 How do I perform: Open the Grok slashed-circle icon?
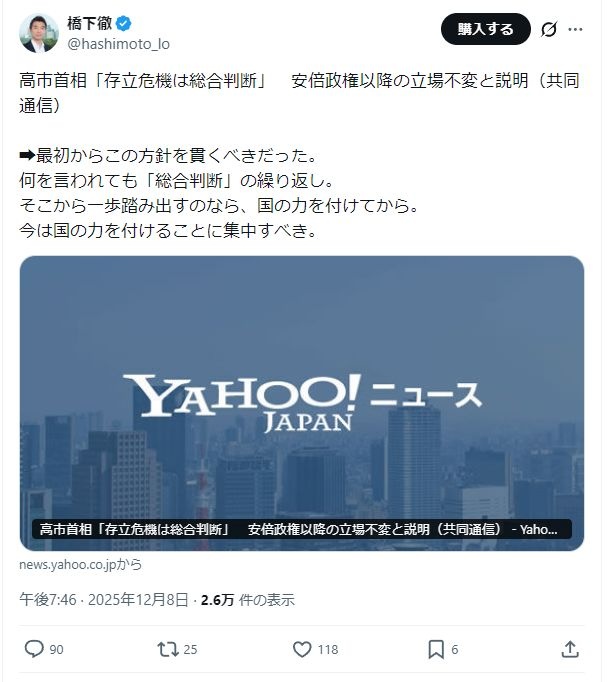click(x=549, y=29)
